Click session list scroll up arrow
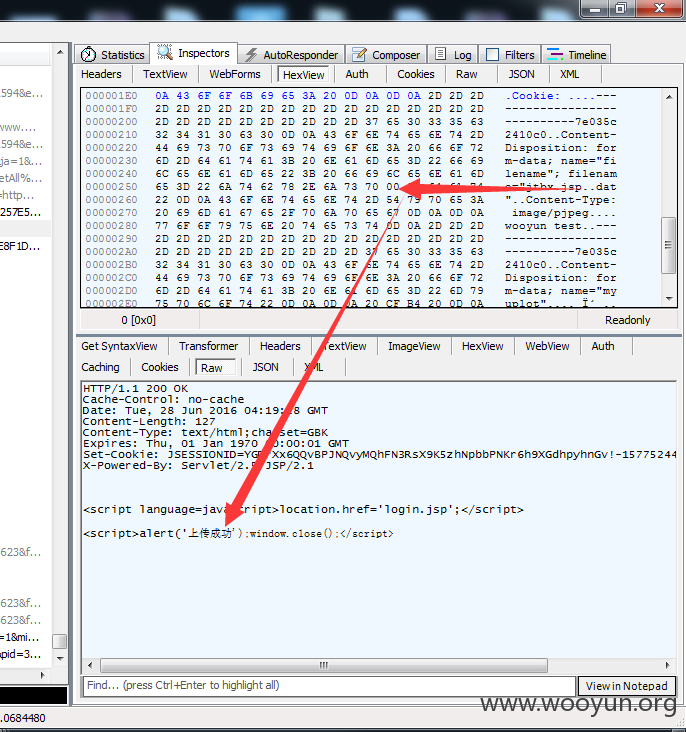The width and height of the screenshot is (686, 732). pos(60,52)
